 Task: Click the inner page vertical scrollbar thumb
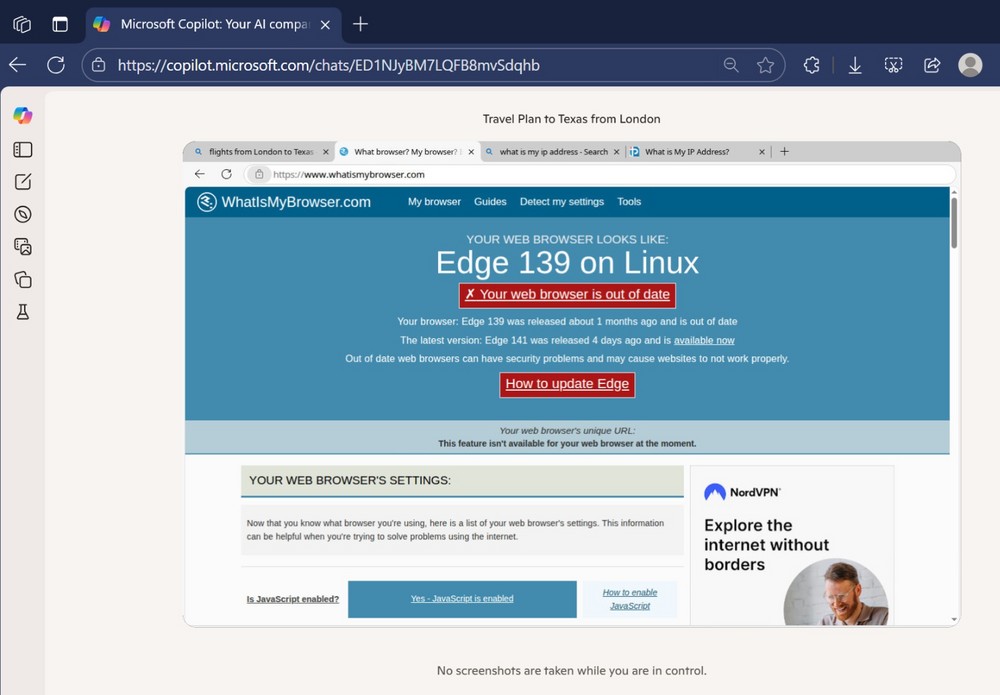(953, 222)
